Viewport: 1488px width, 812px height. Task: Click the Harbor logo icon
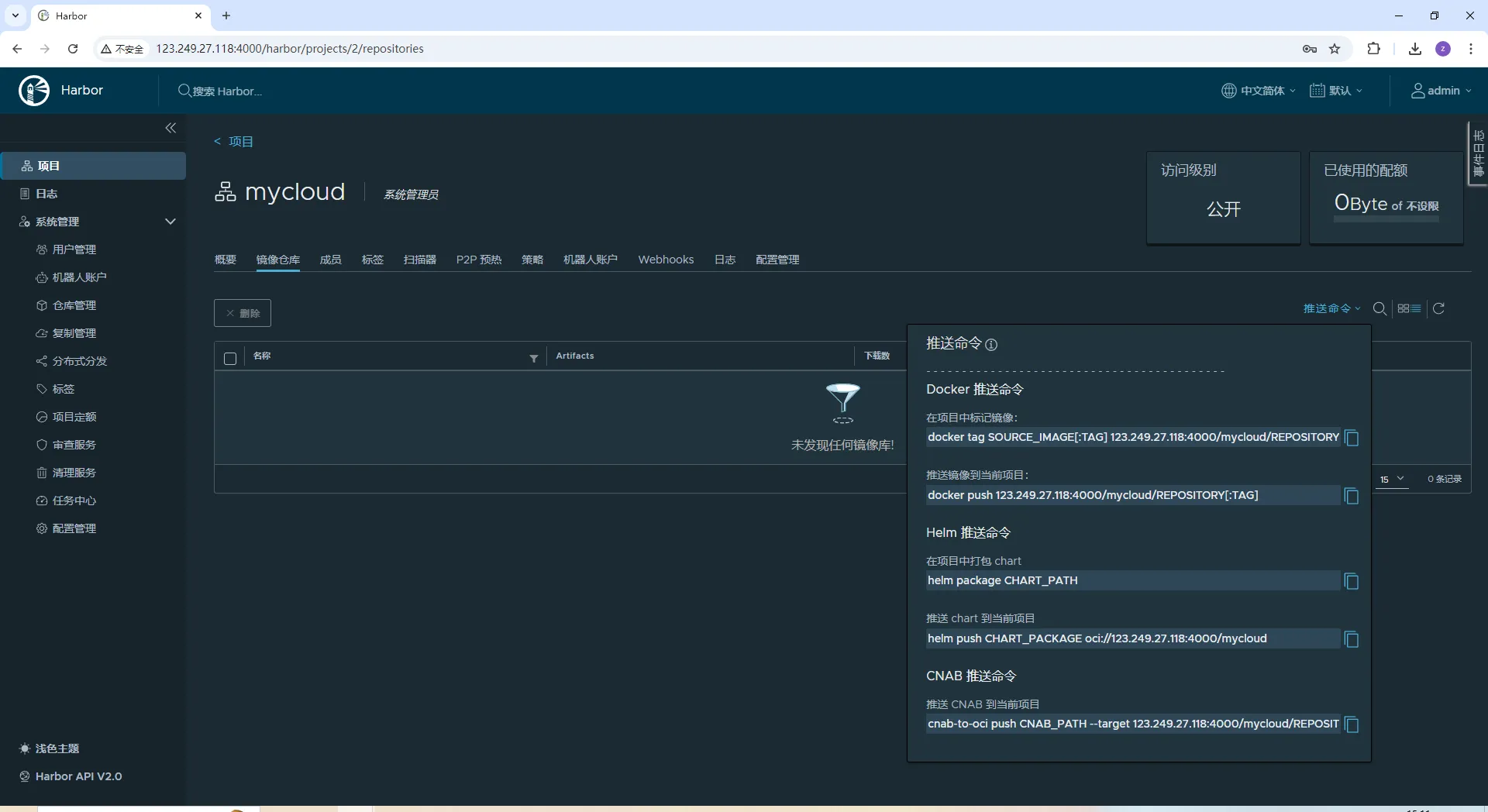34,91
